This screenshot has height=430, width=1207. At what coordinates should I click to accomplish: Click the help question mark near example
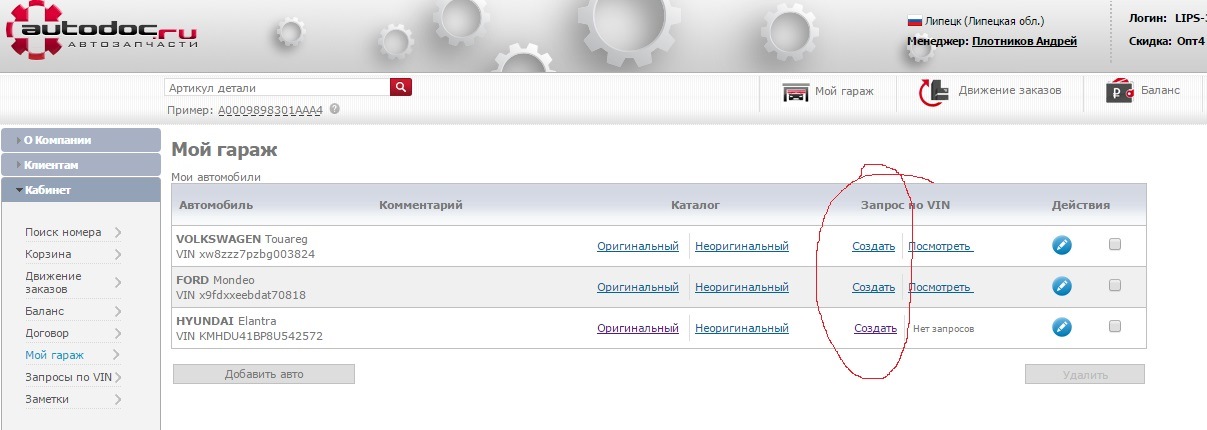(334, 109)
